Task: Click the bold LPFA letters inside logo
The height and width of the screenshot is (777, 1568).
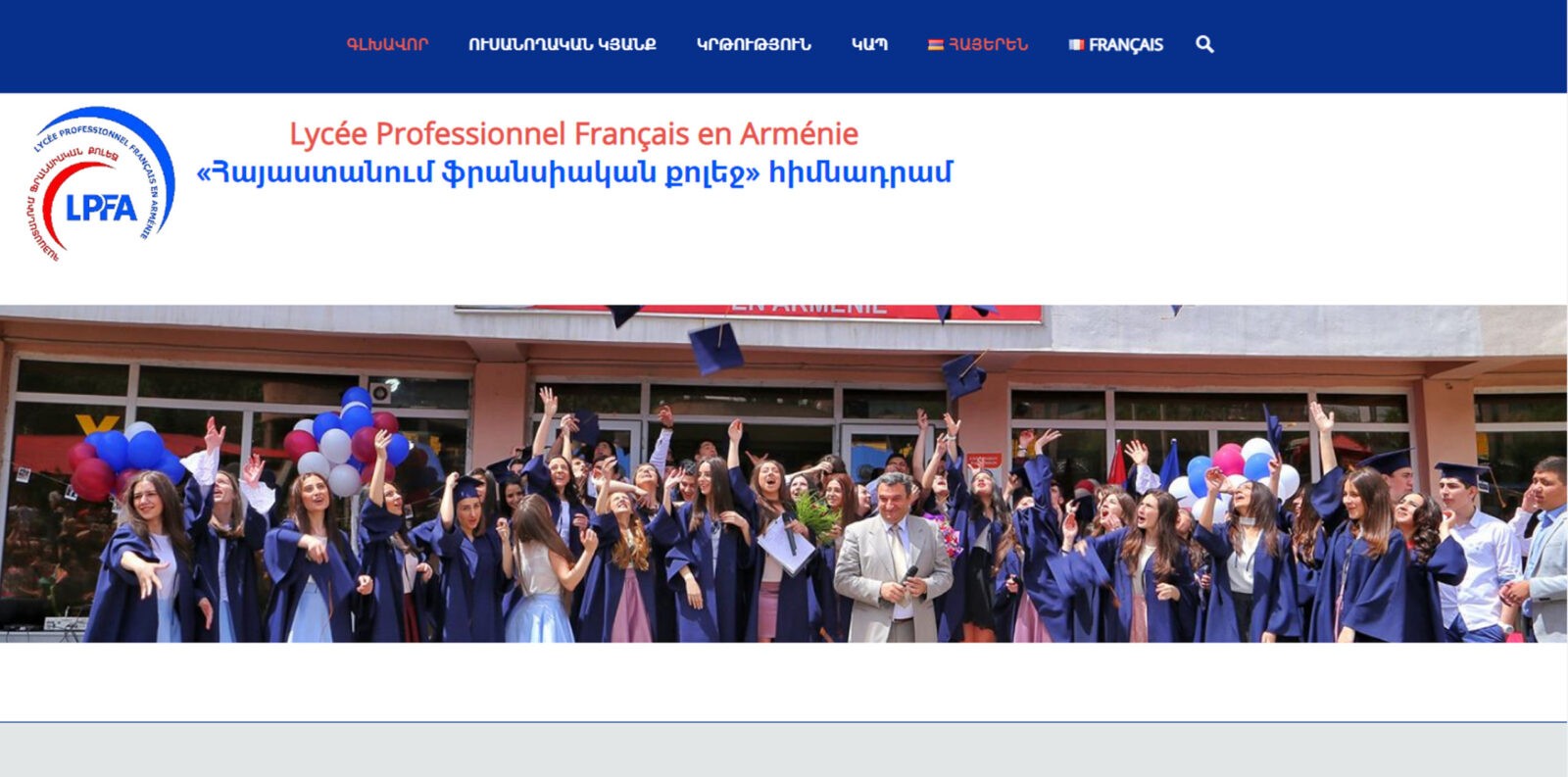Action: pyautogui.click(x=101, y=208)
